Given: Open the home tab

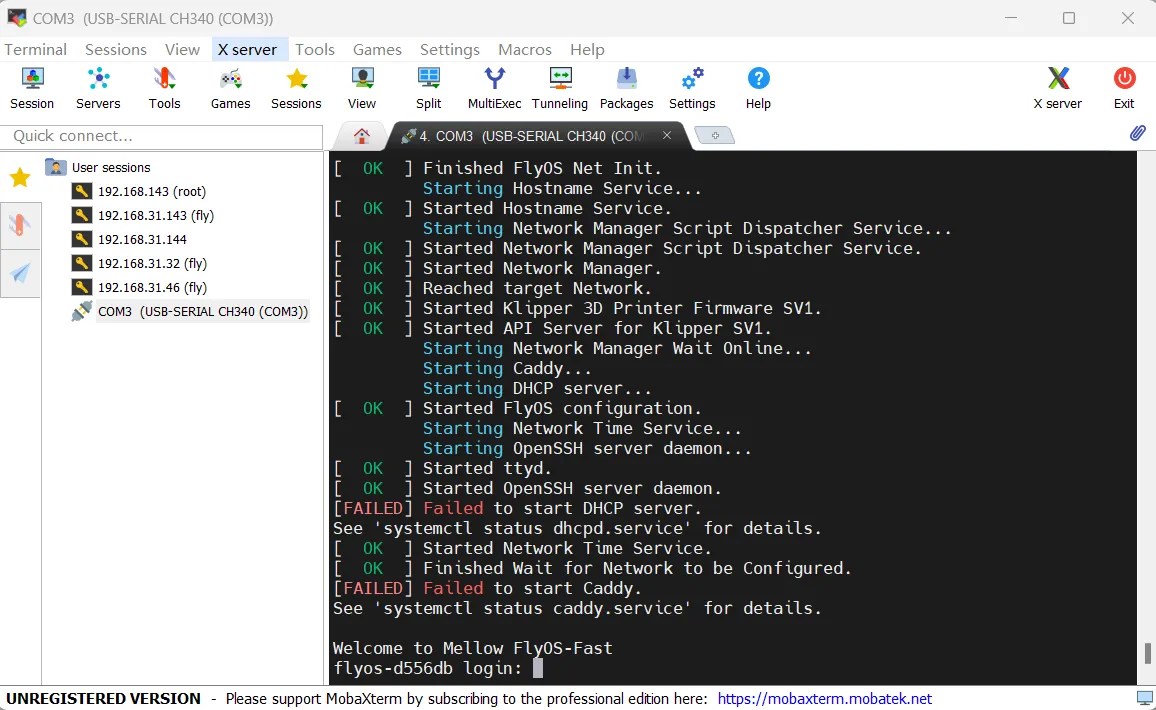Looking at the screenshot, I should pos(362,136).
